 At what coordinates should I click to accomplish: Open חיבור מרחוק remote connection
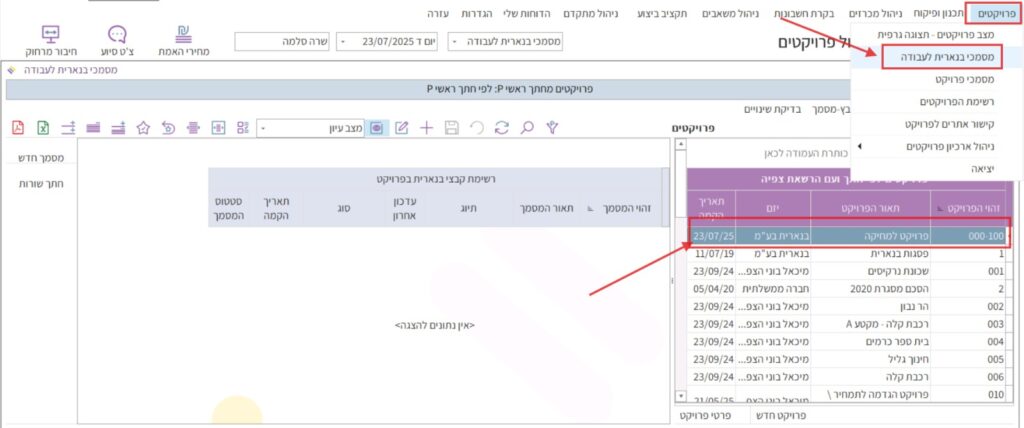coord(51,40)
